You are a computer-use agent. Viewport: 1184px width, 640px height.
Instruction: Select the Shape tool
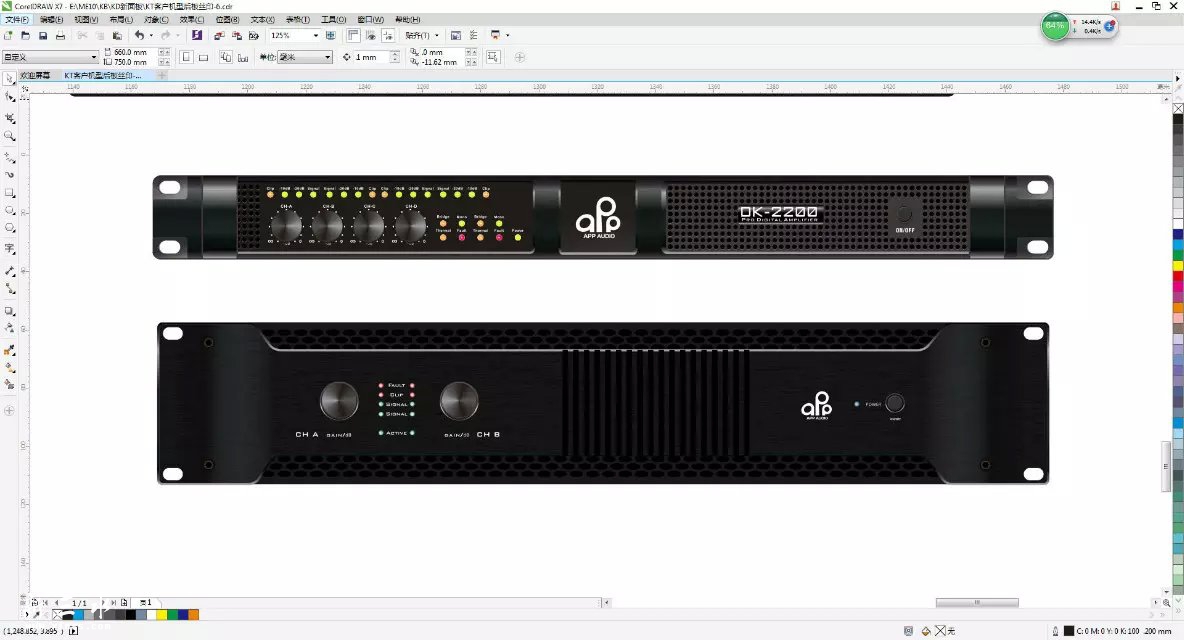tap(10, 97)
